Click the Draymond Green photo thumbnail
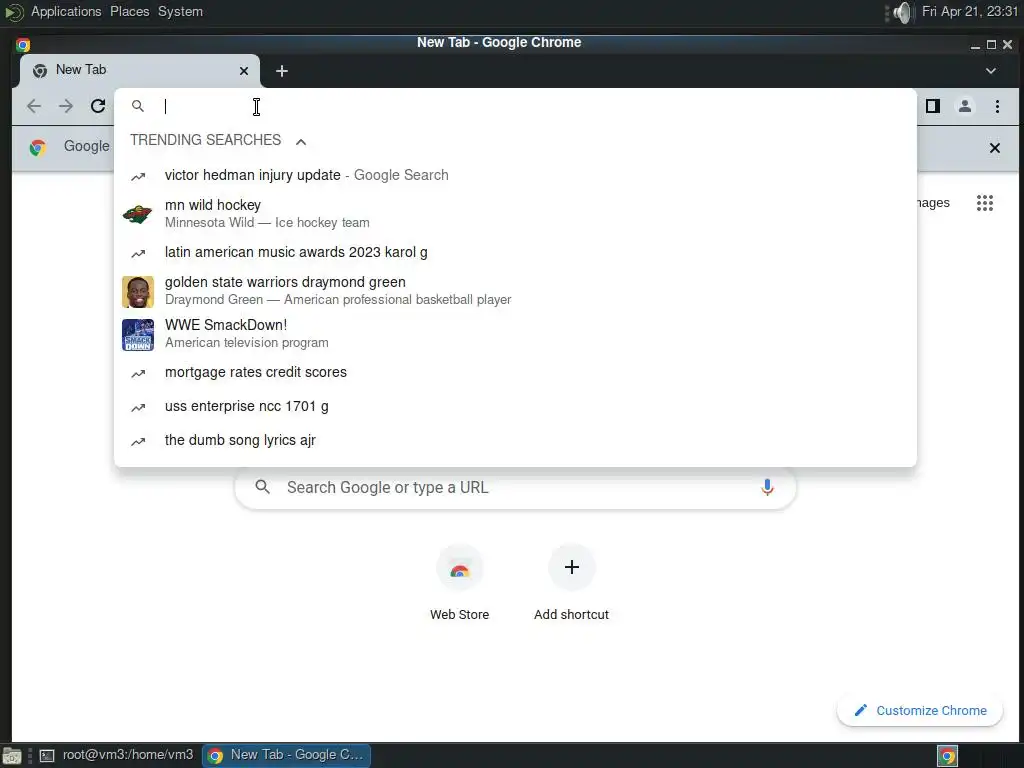Screen dimensions: 1024x768 coord(138,291)
